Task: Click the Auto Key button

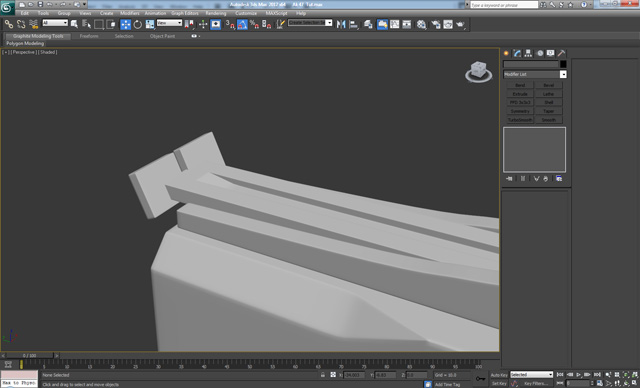Action: (499, 375)
